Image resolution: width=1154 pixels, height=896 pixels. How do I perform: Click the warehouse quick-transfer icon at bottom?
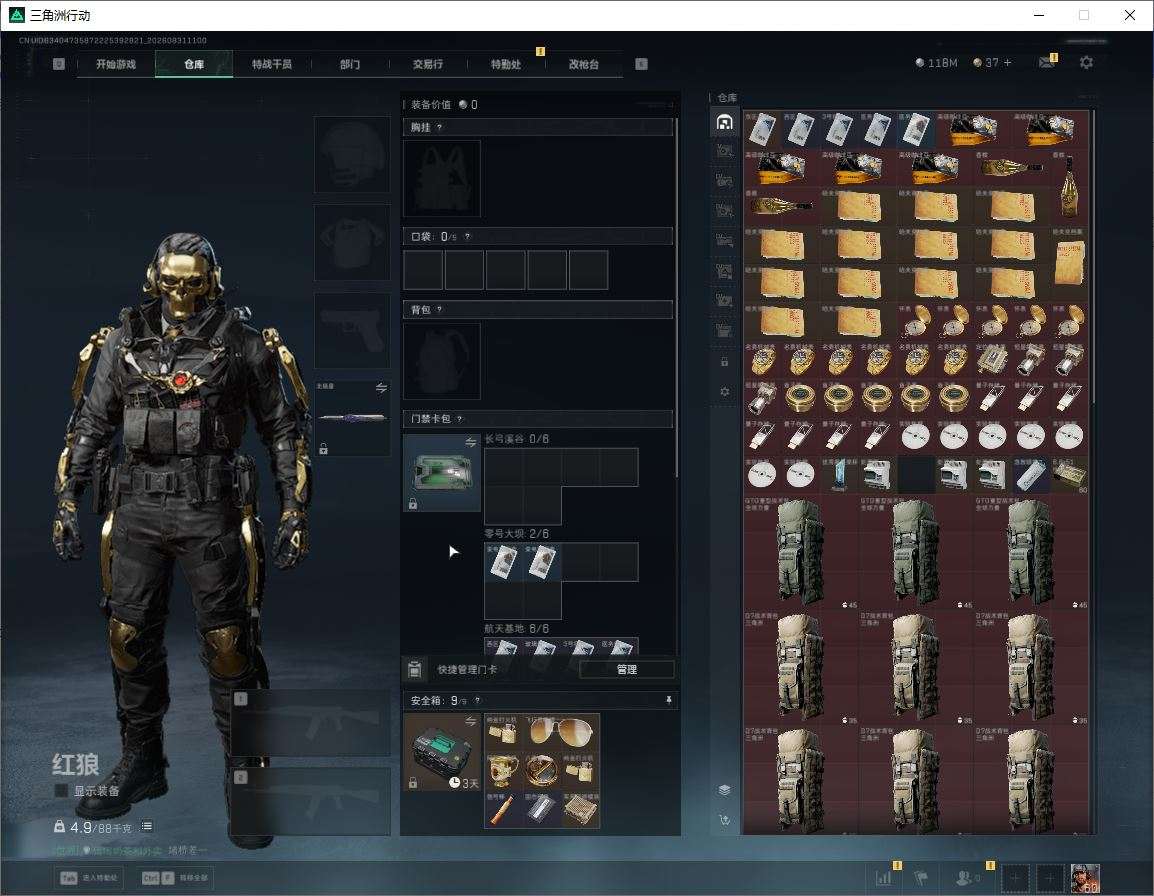pos(725,820)
